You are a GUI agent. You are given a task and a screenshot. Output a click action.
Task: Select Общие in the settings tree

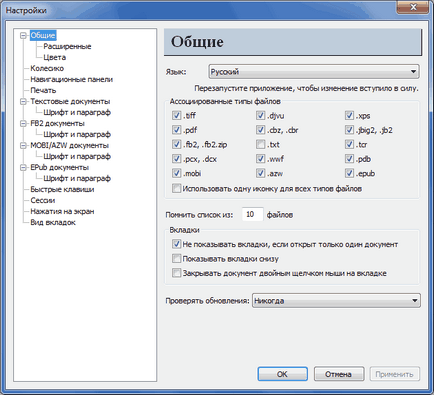[43, 35]
